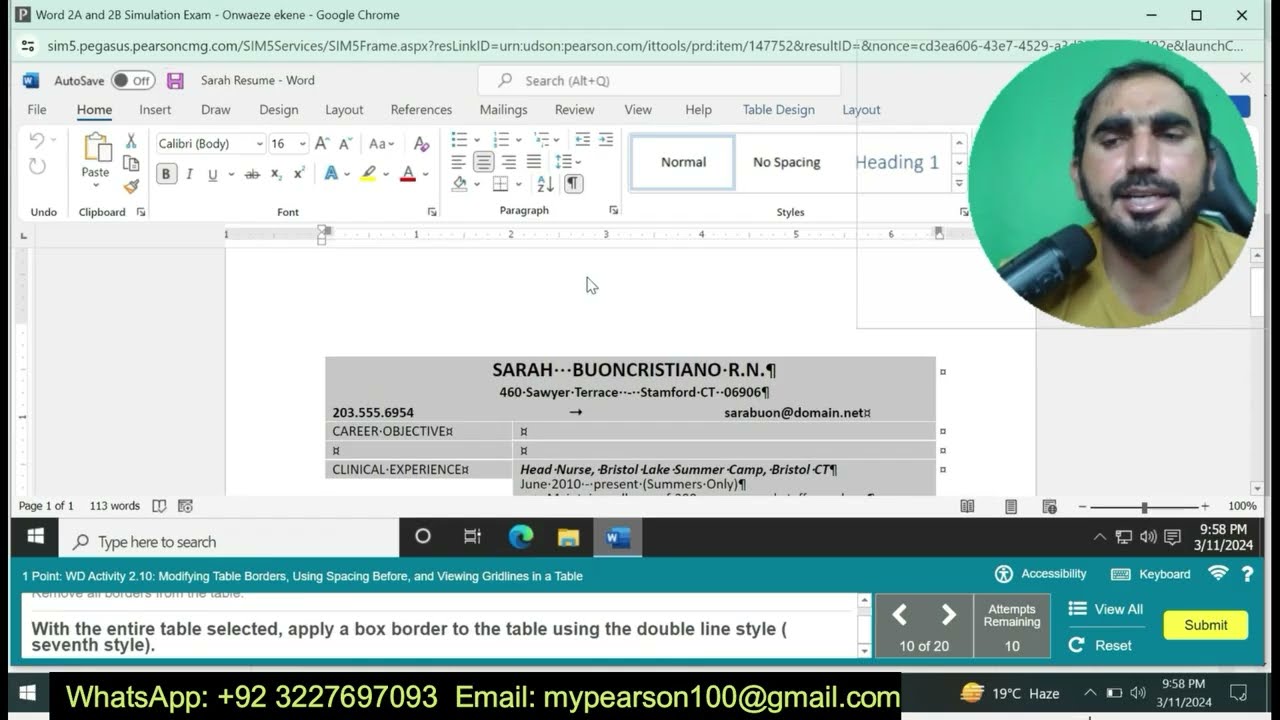Switch to Print Layout view icon
The width and height of the screenshot is (1280, 720).
tap(1011, 506)
